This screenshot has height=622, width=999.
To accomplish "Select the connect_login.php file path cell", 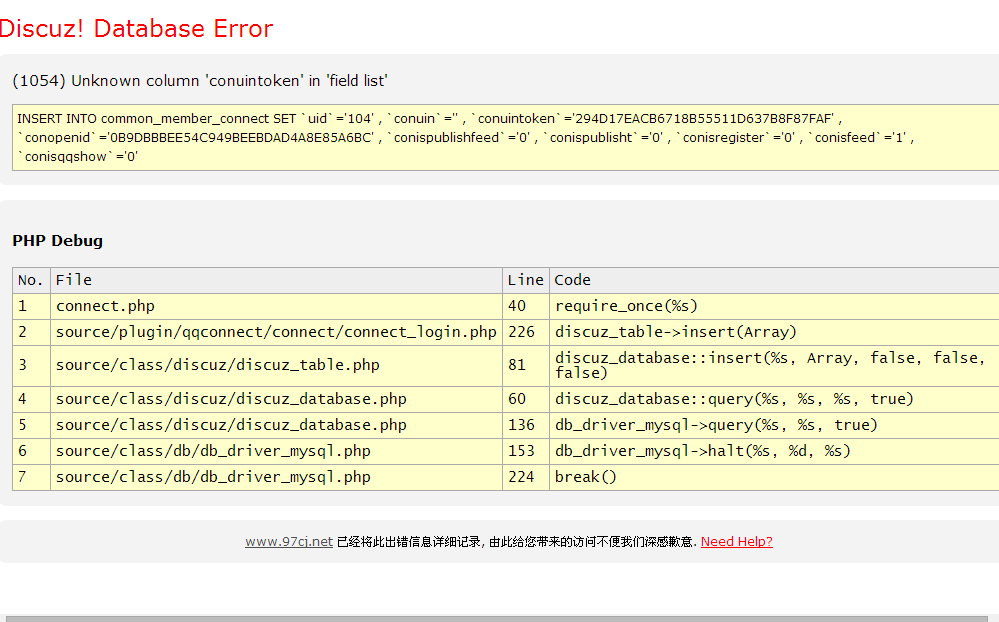I will point(276,332).
